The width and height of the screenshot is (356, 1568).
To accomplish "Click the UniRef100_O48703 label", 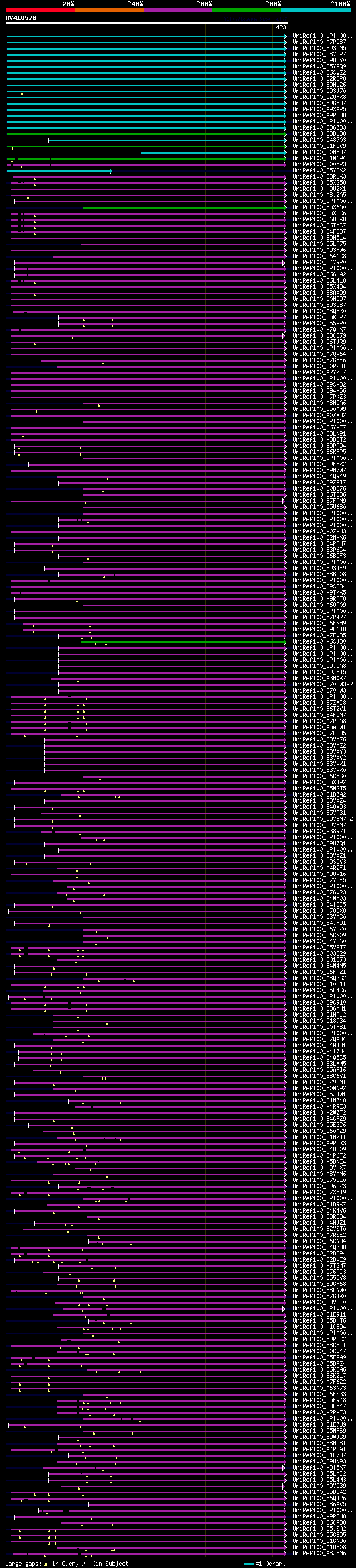I will point(319,140).
